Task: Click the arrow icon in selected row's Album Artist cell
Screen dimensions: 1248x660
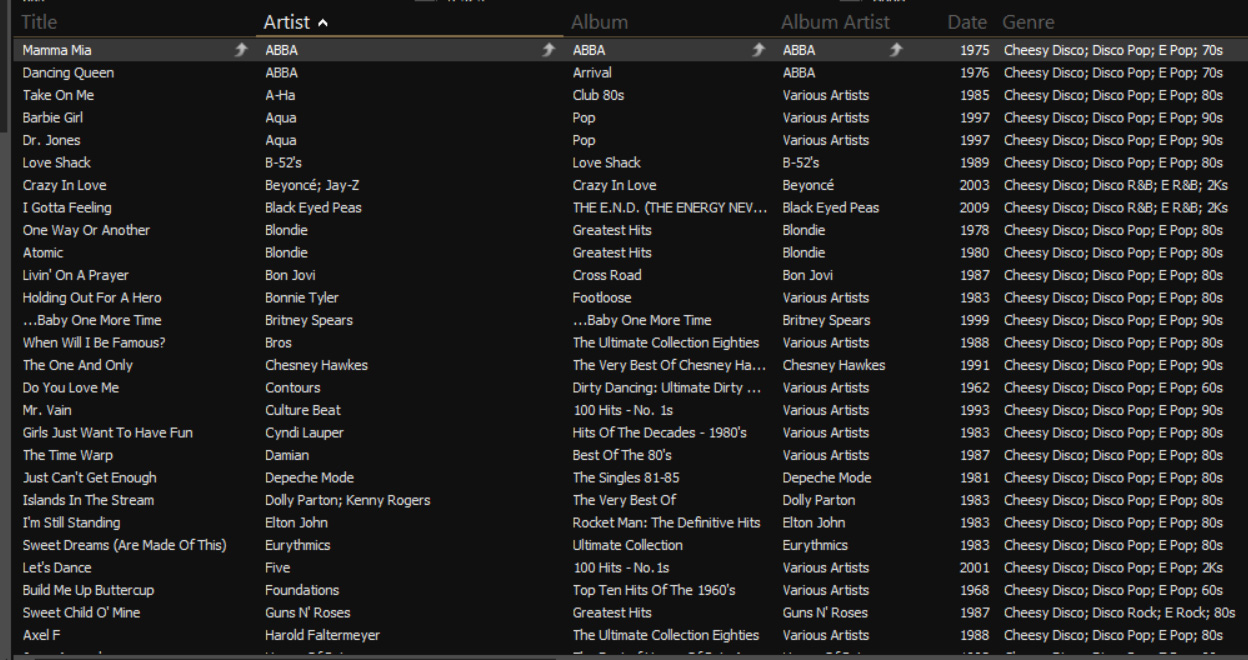Action: (x=895, y=50)
